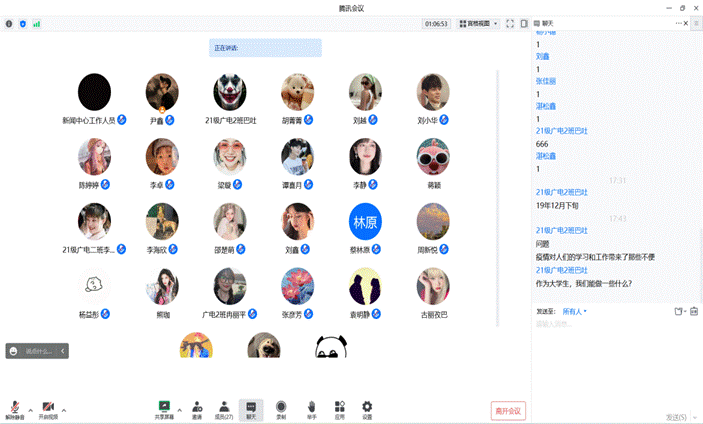Select the joker avatar 21级广电2班巴吐
The width and height of the screenshot is (703, 424).
[230, 92]
